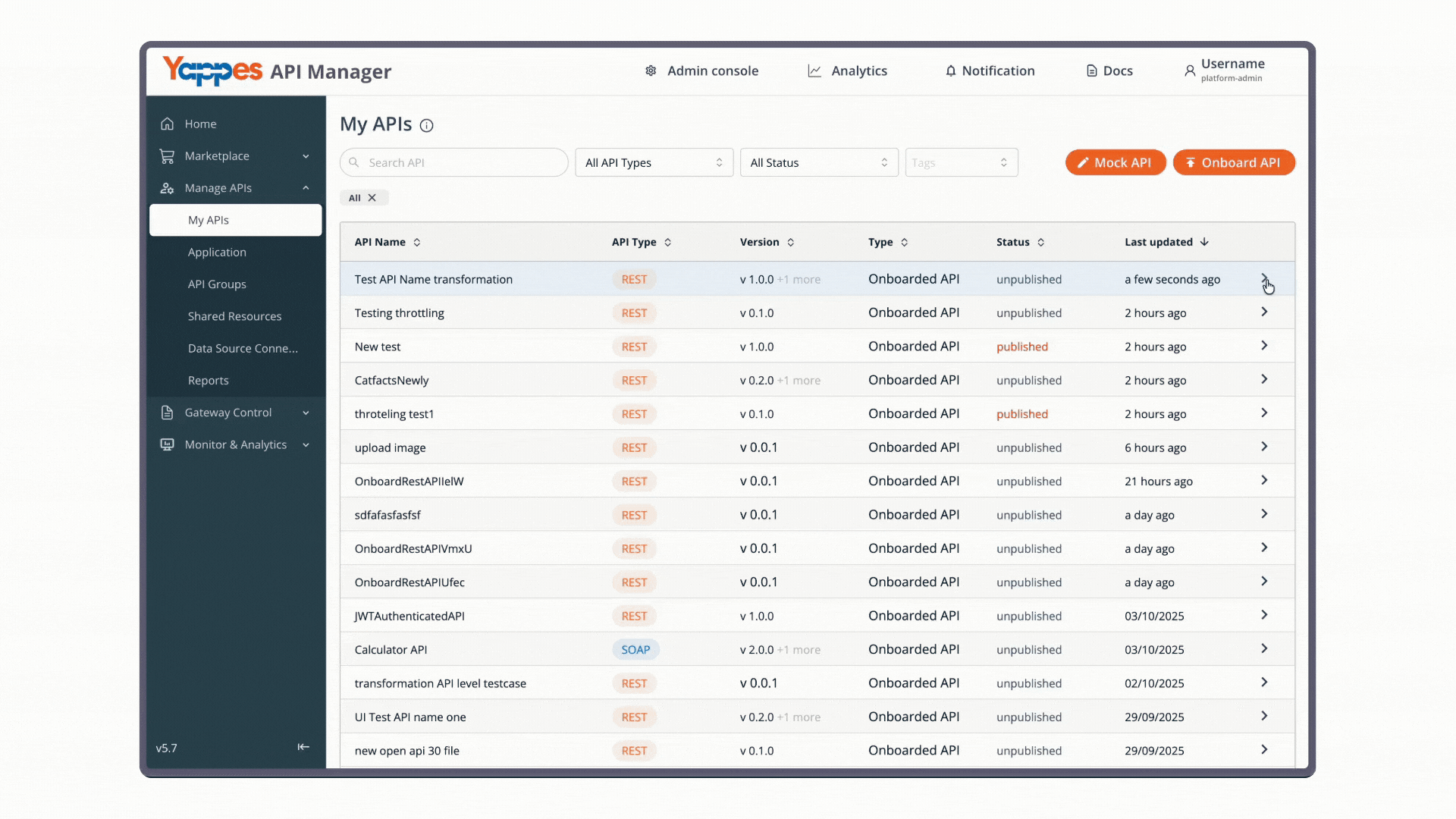Open the All API Types dropdown
This screenshot has width=1456, height=819.
click(x=654, y=162)
